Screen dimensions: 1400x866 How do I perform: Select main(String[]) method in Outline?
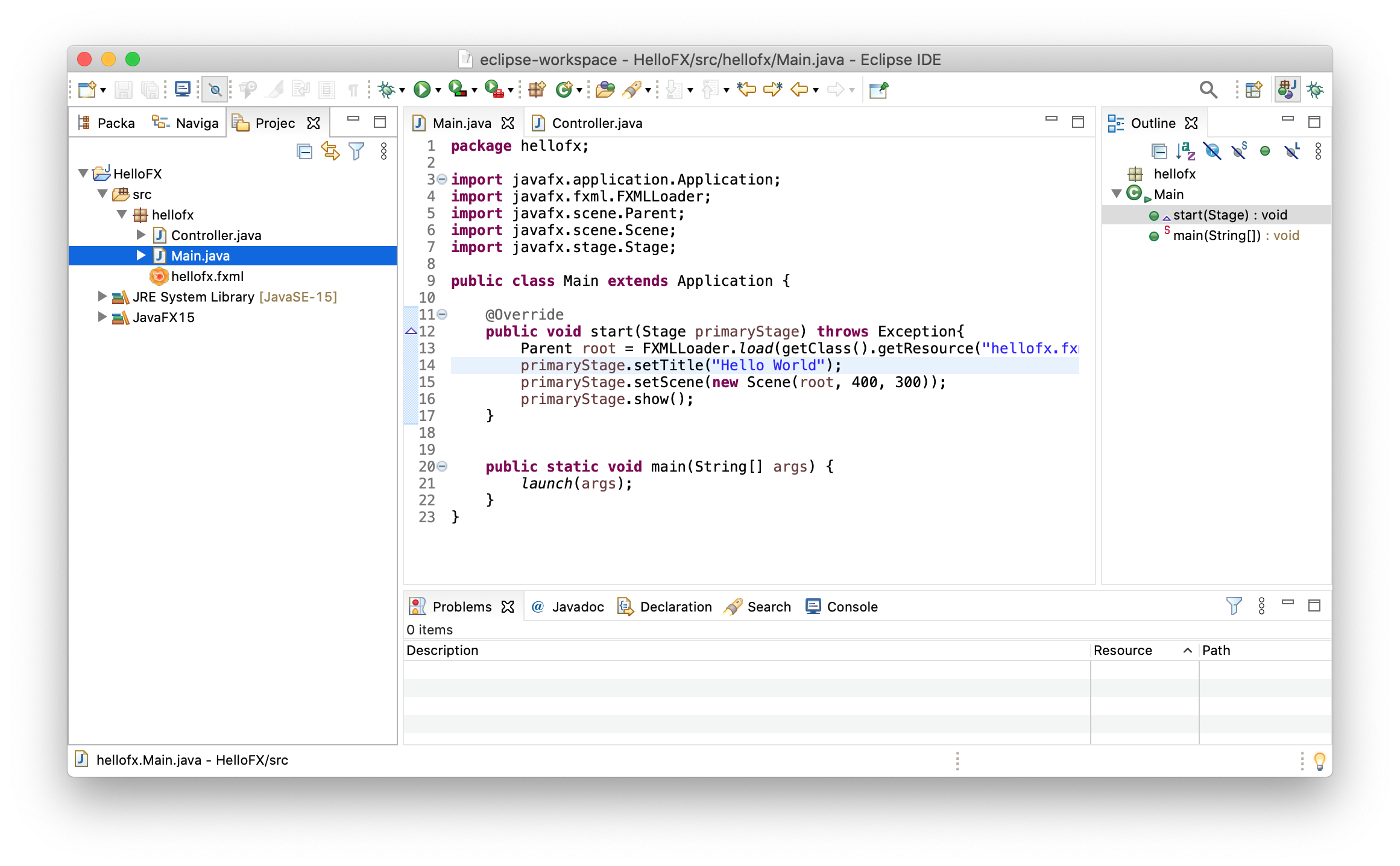(1217, 236)
